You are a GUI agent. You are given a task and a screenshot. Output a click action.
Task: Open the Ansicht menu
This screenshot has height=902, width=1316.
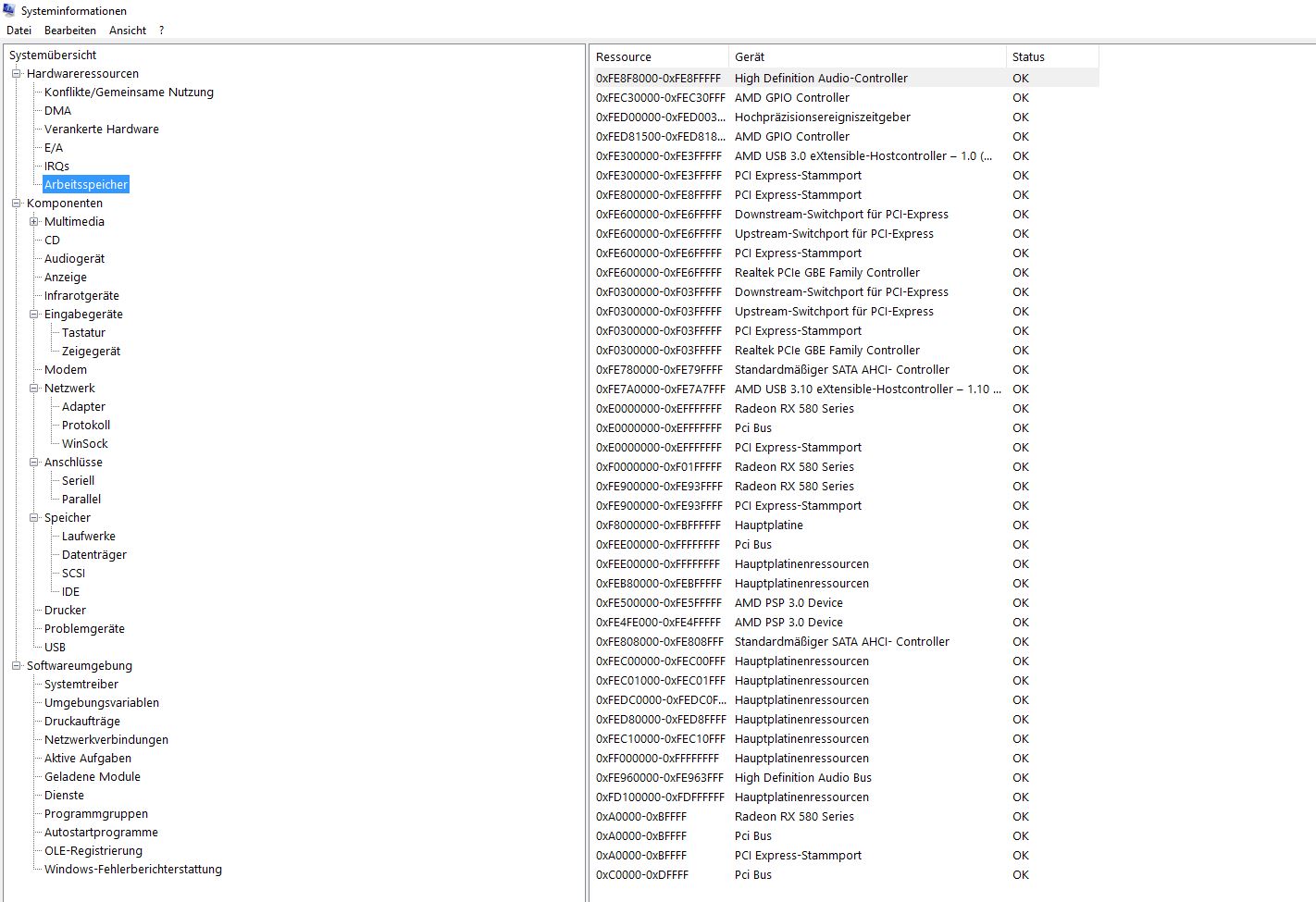[x=128, y=31]
